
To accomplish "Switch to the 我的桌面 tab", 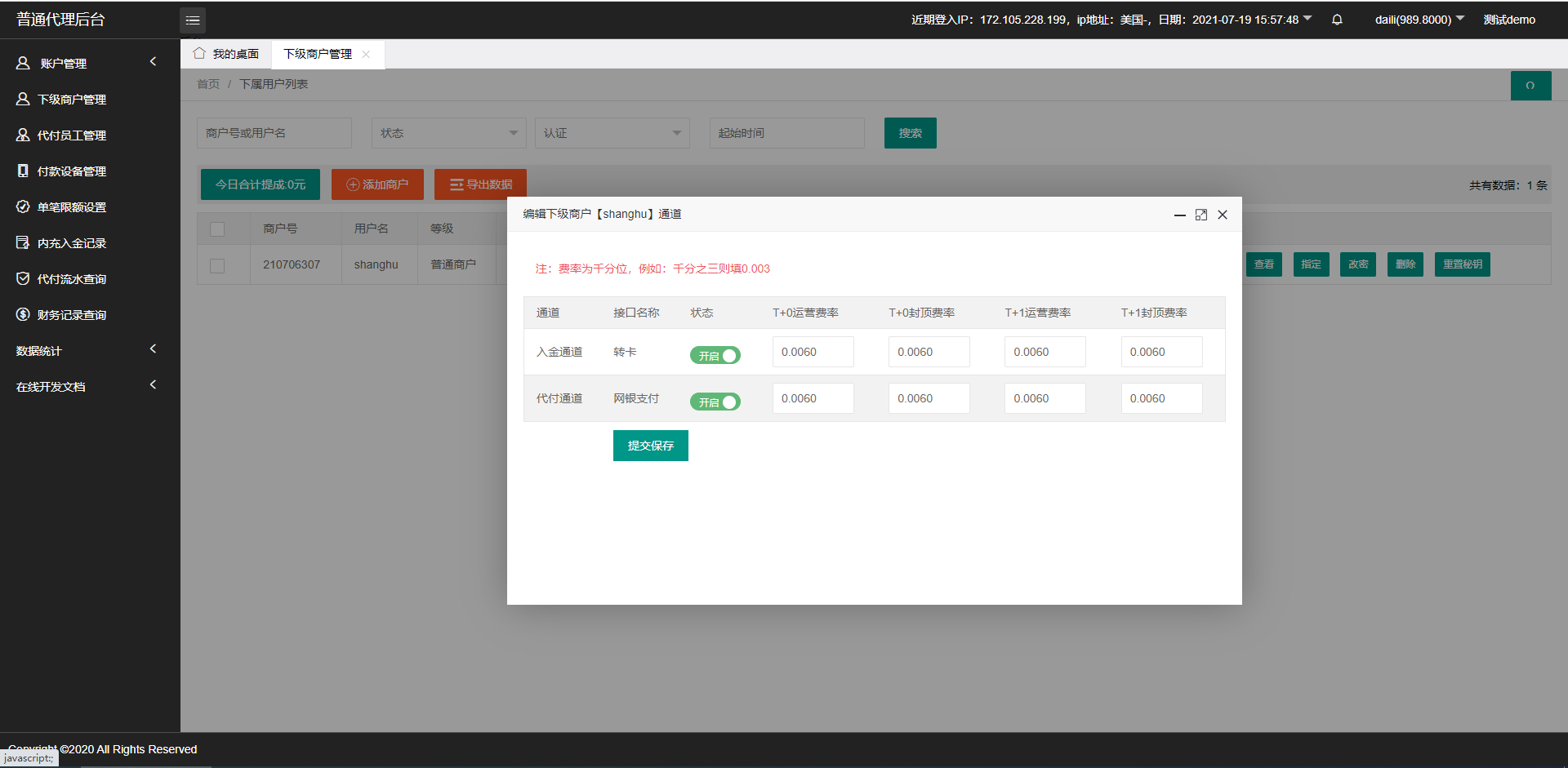I will (x=226, y=54).
